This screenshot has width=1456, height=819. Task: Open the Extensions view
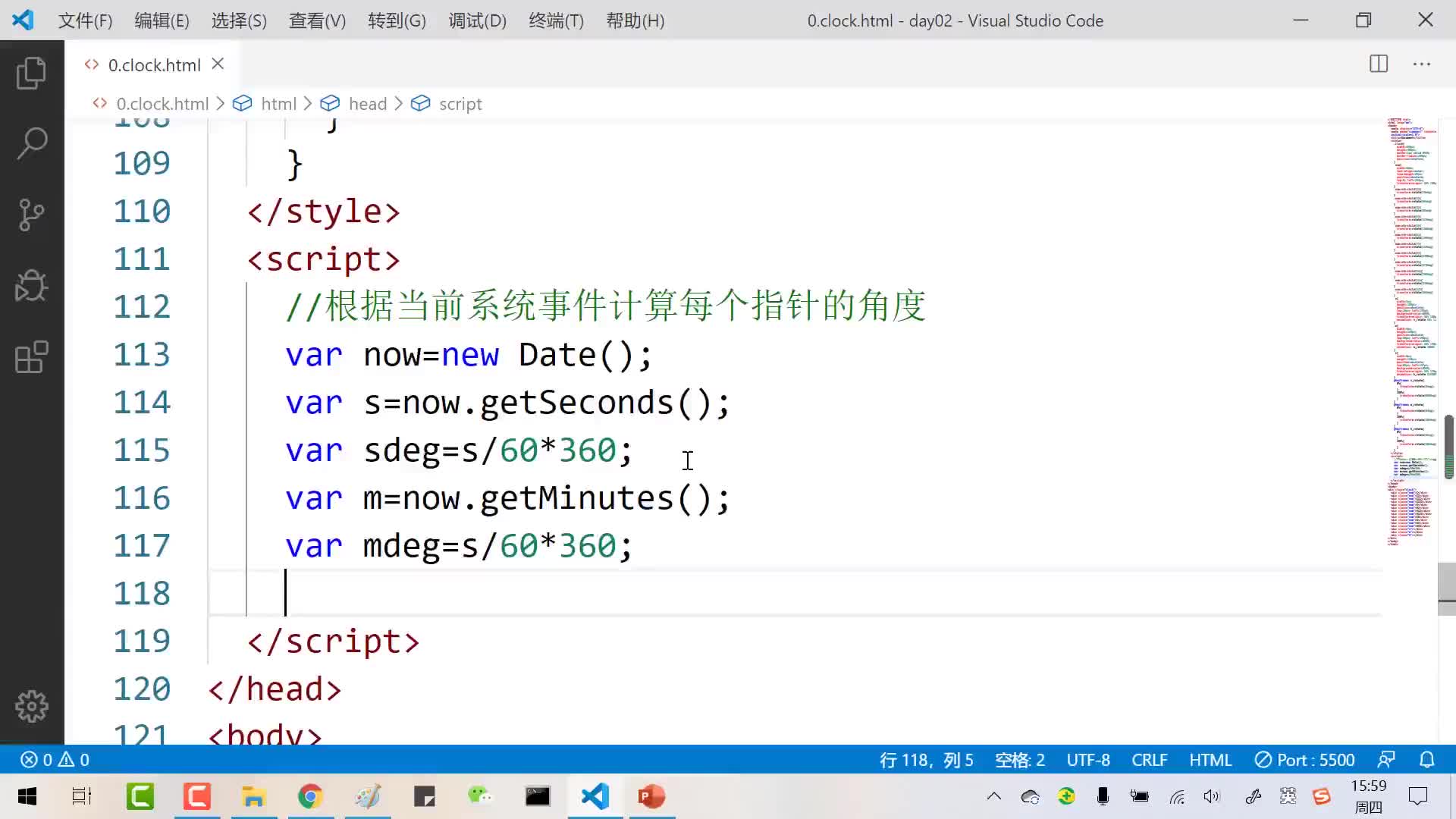(32, 357)
